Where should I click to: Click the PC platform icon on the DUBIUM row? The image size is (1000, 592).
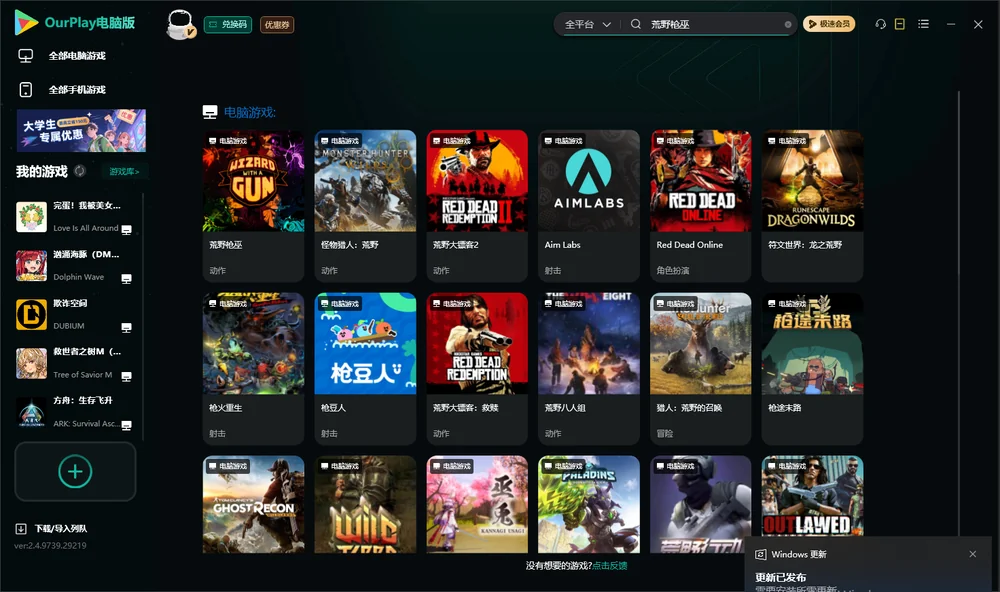(x=126, y=327)
